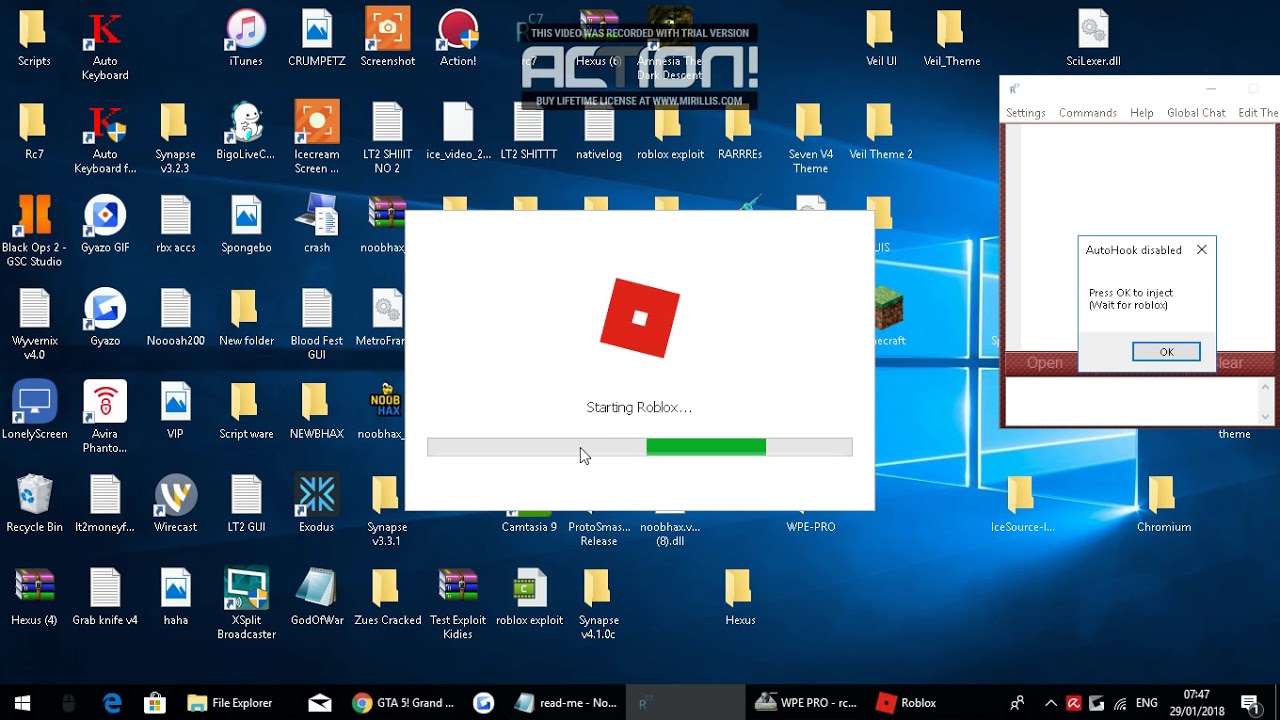1280x720 pixels.
Task: Open the Chromium folder on desktop
Action: tap(1163, 503)
